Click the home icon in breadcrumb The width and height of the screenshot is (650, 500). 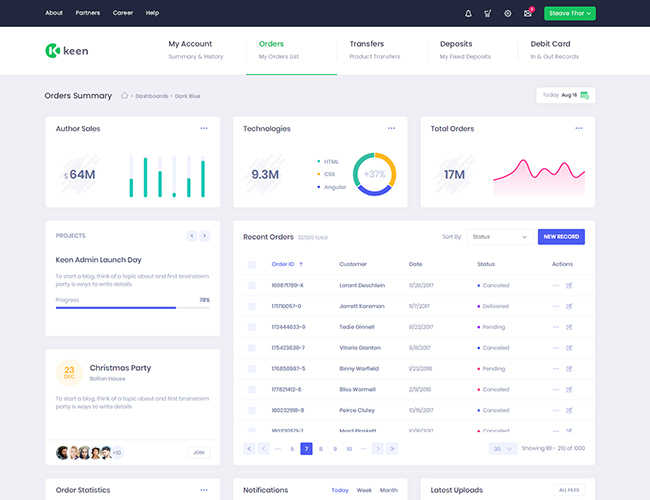pos(124,96)
